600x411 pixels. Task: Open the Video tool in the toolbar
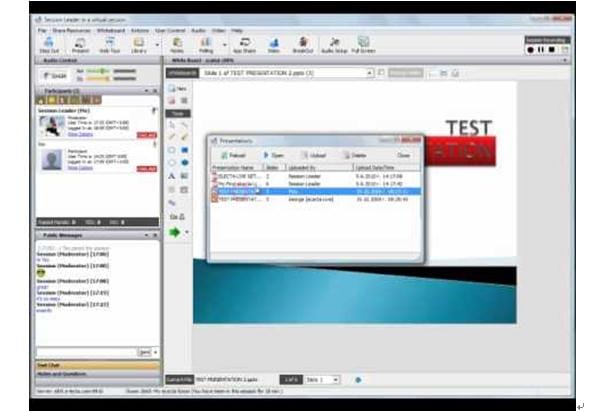click(x=274, y=45)
